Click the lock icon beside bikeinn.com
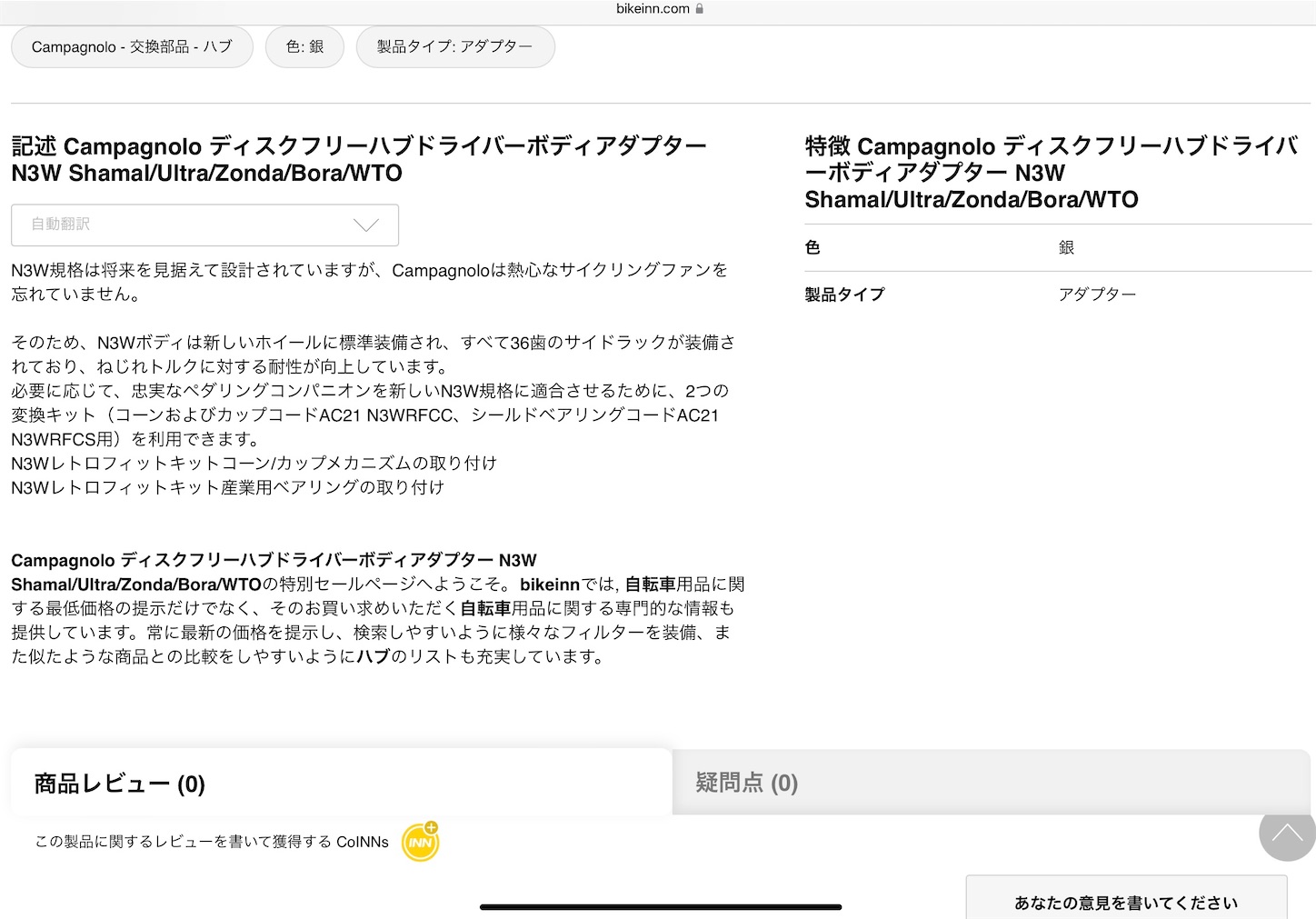This screenshot has height=919, width=1316. 699,9
